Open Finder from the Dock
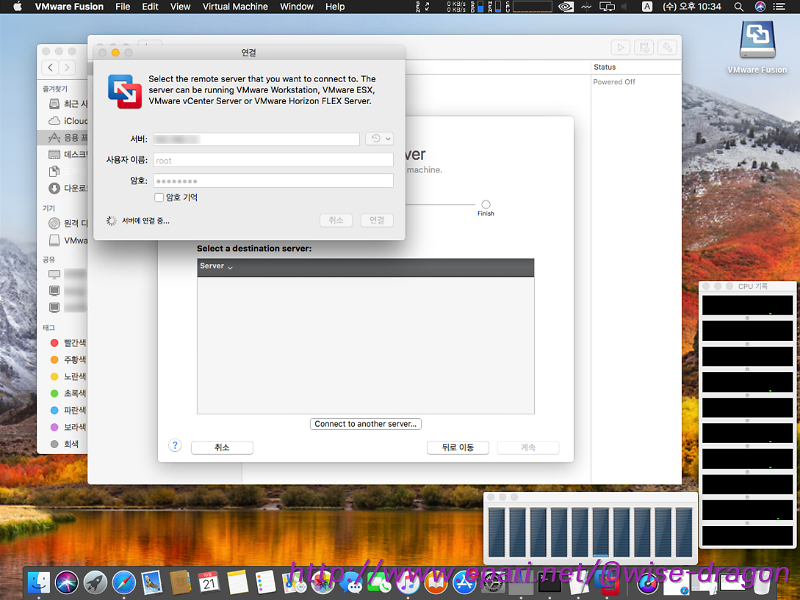Screen dimensions: 800x600 (39, 583)
